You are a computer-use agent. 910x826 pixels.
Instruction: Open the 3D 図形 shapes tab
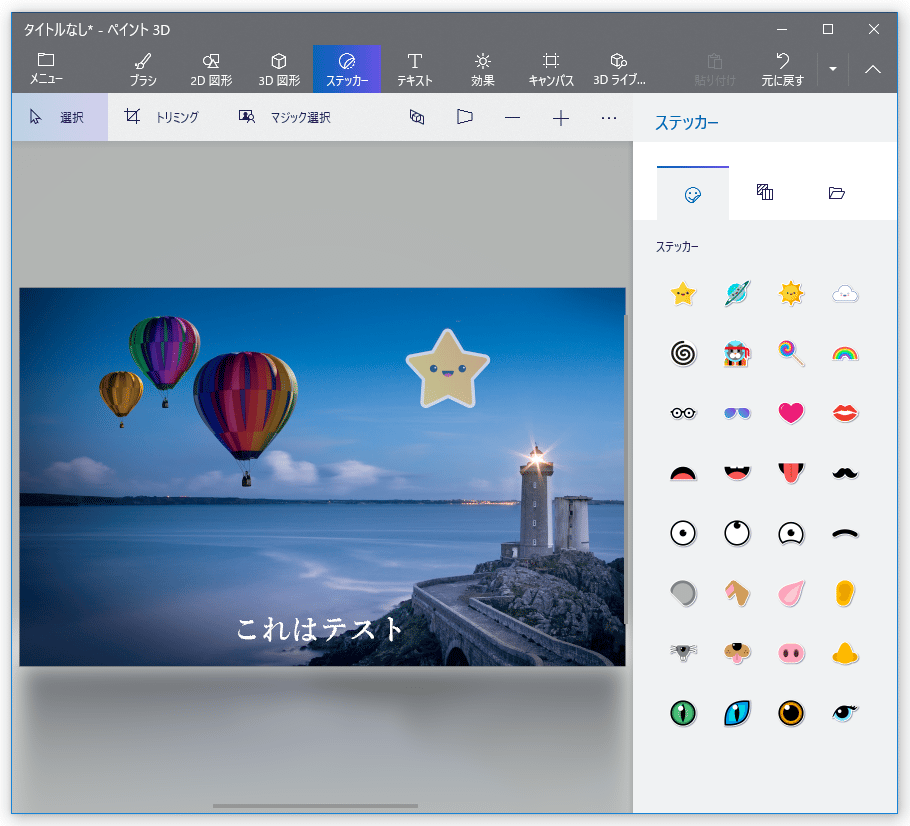(x=279, y=69)
